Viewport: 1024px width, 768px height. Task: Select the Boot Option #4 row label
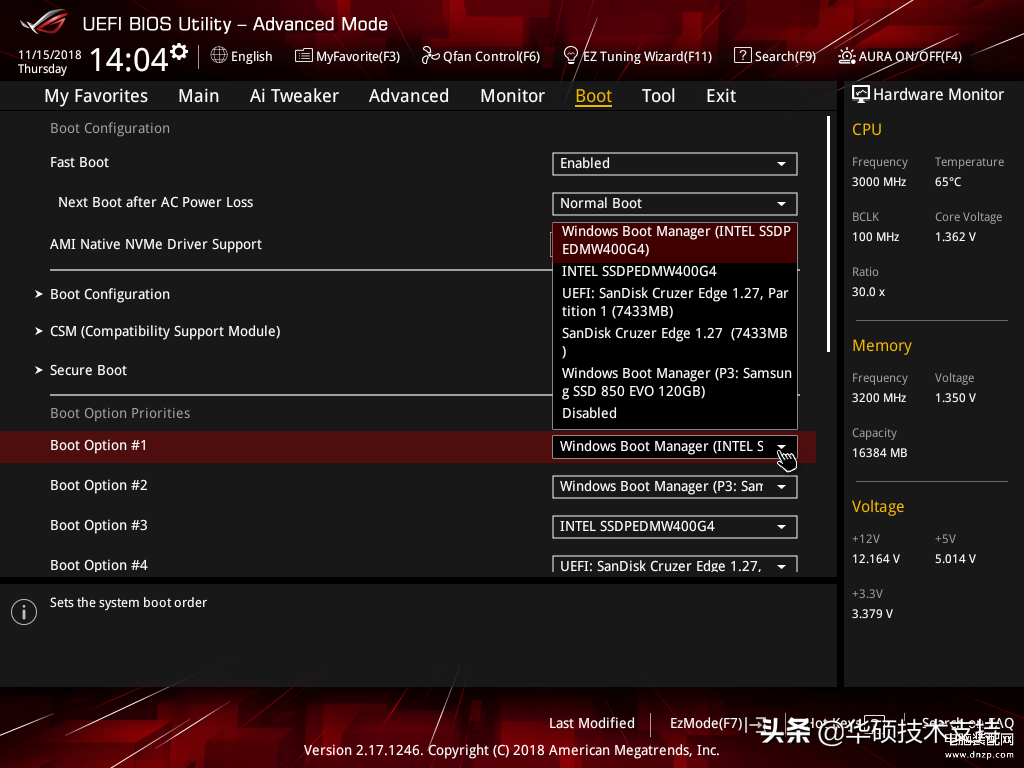pos(99,565)
